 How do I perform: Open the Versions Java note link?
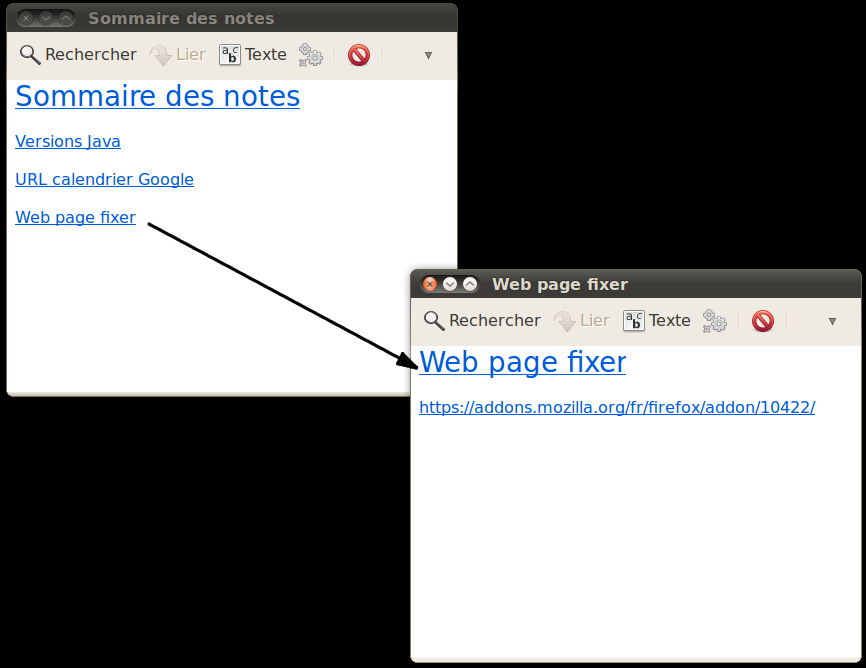click(68, 142)
